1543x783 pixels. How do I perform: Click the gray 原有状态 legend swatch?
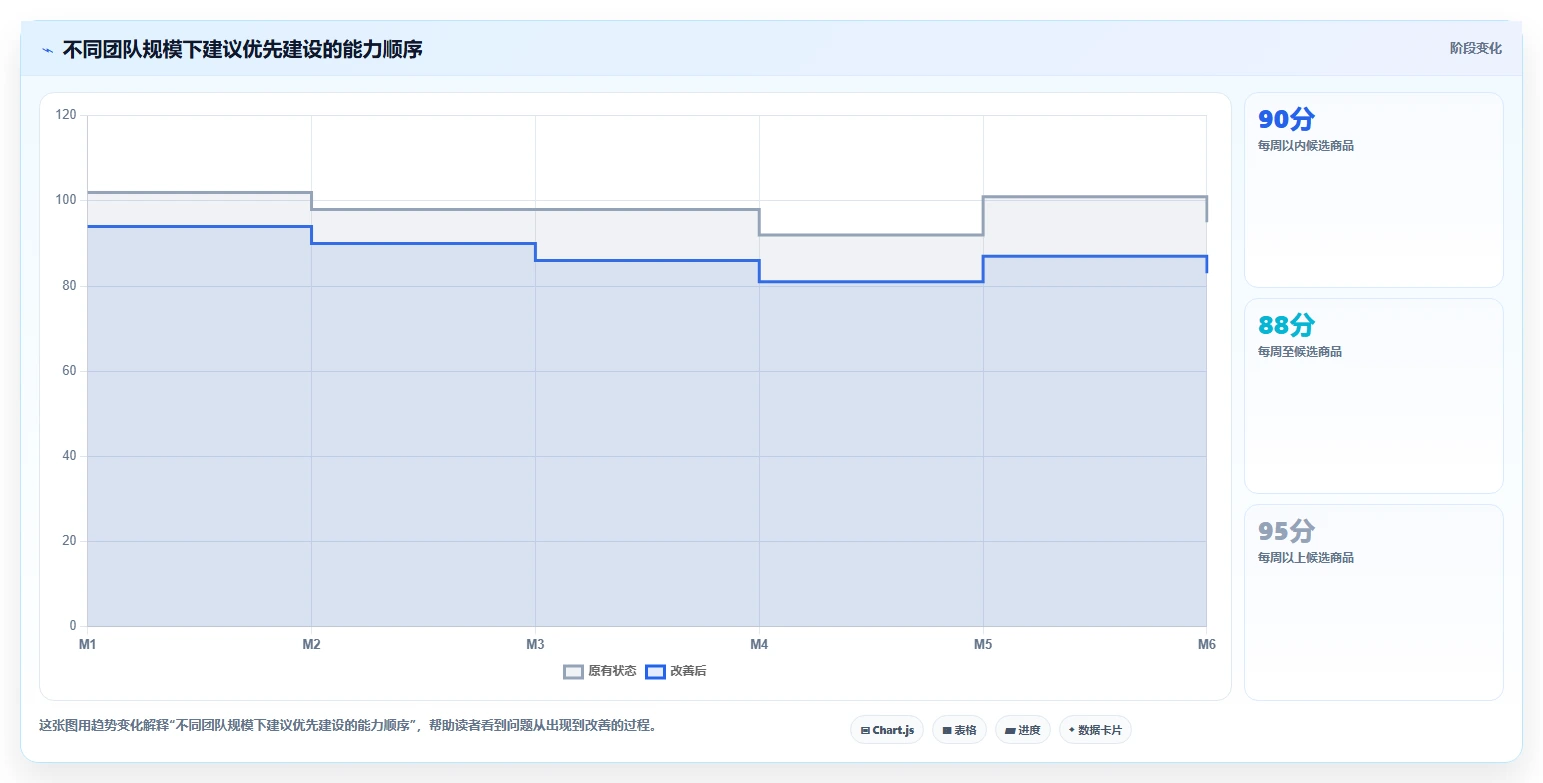click(573, 671)
